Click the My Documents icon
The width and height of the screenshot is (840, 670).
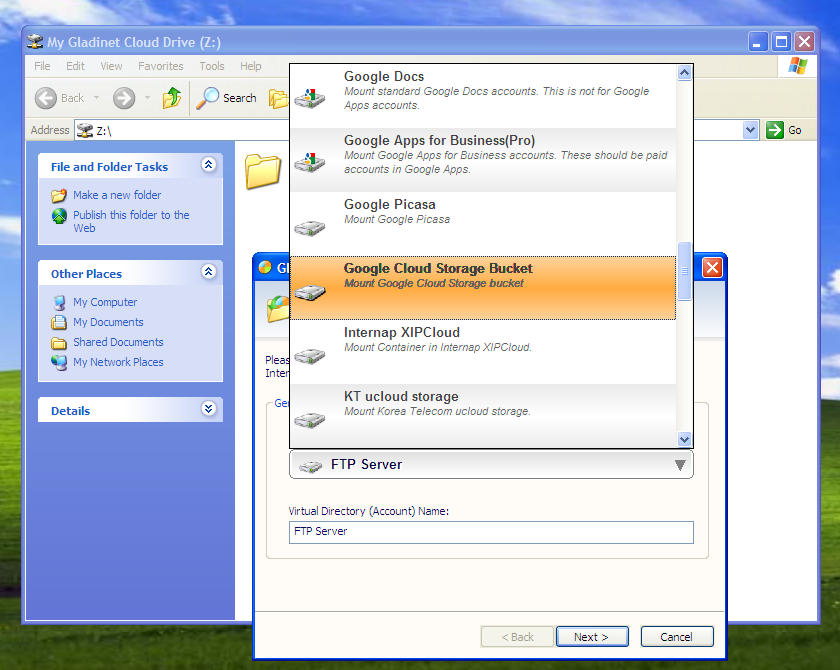59,322
